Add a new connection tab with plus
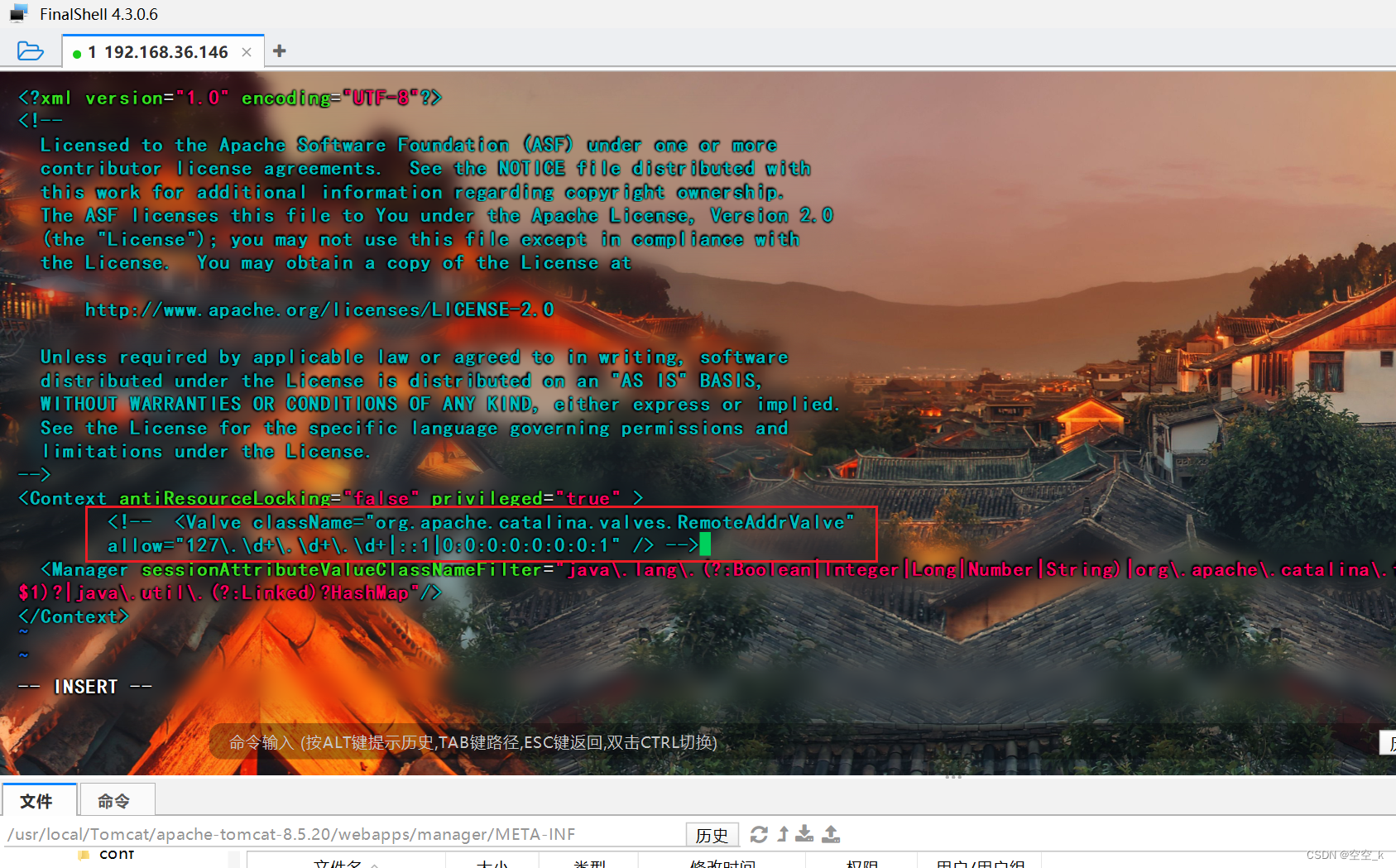 click(280, 51)
